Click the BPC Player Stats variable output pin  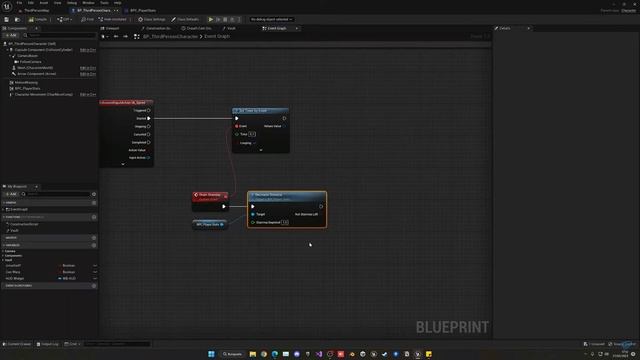pos(222,224)
